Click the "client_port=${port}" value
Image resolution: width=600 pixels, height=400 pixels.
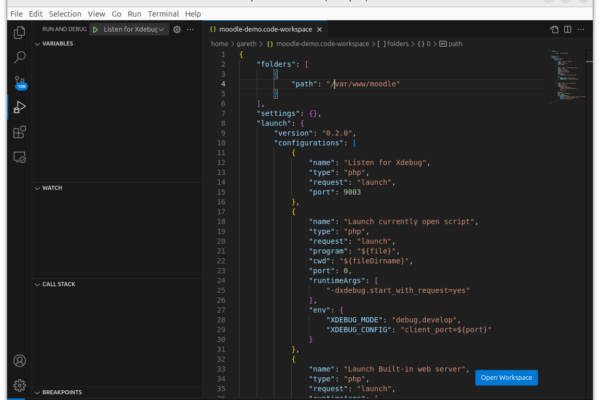pyautogui.click(x=446, y=330)
